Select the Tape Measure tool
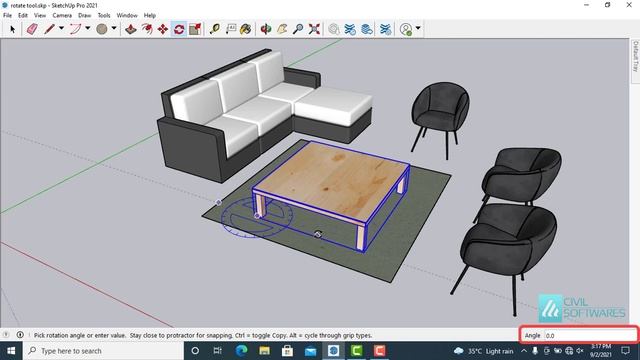 215,29
